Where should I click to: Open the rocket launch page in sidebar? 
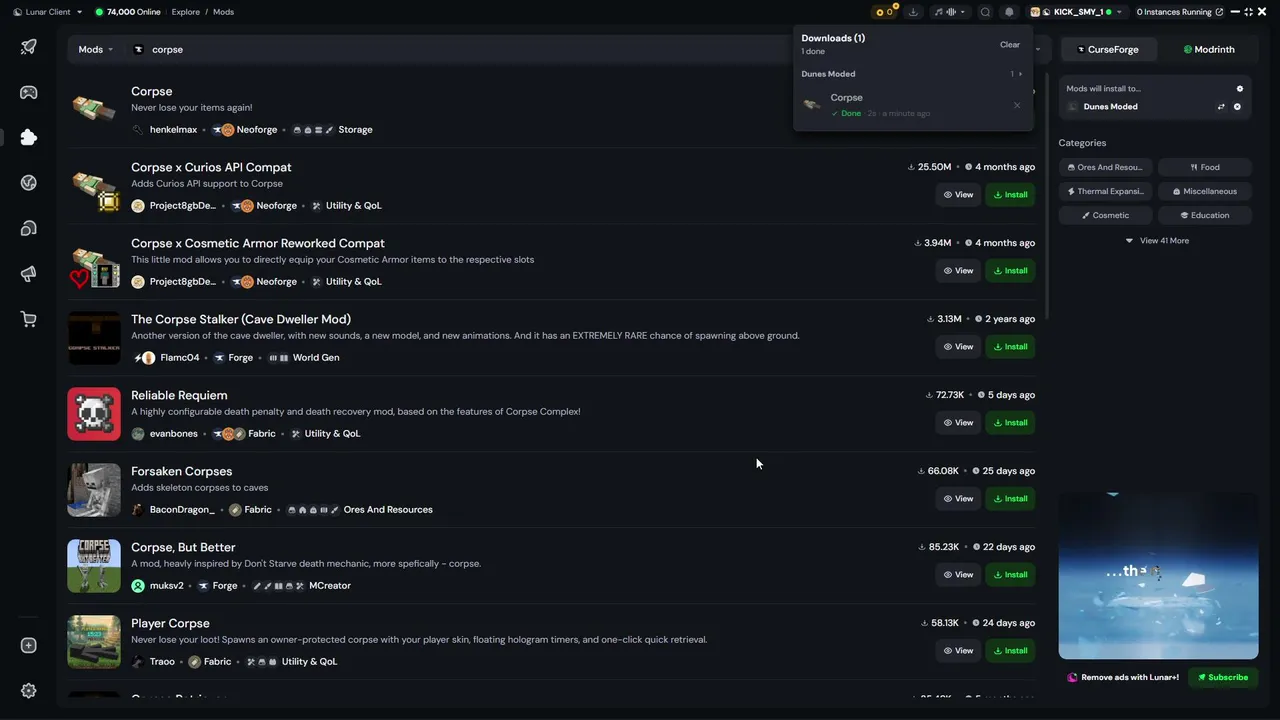point(28,47)
